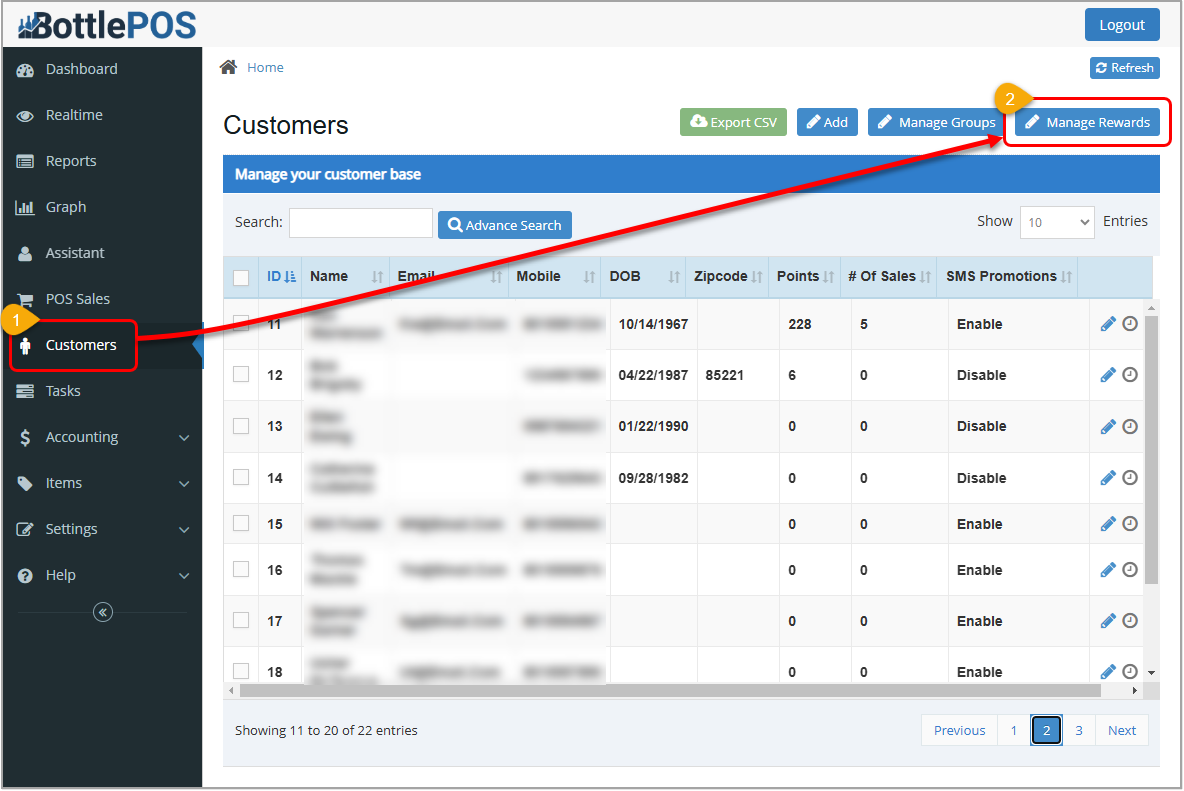Open the Dashboard from the sidebar
The width and height of the screenshot is (1184, 791).
click(x=80, y=69)
